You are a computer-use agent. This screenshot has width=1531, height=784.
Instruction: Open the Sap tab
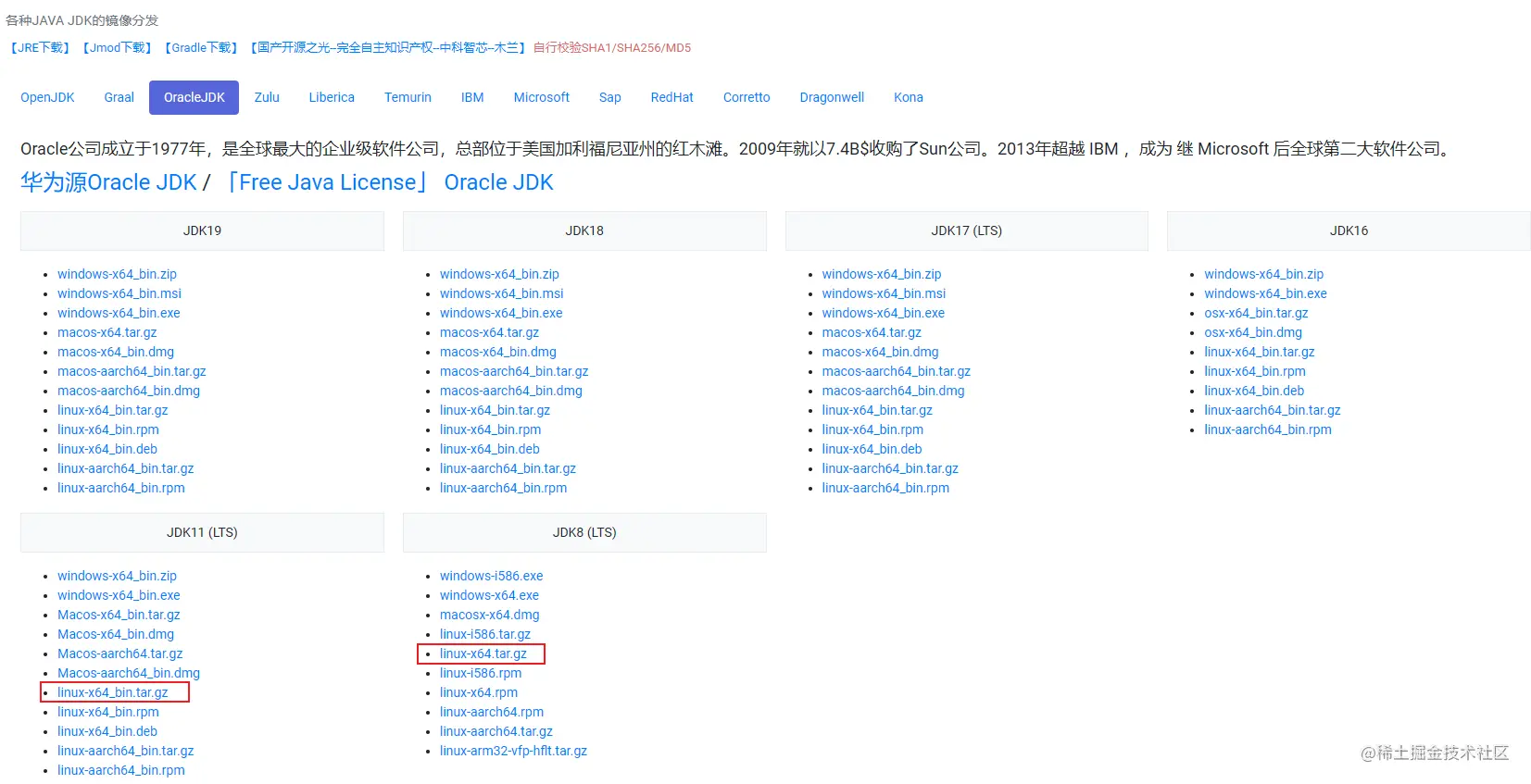609,97
